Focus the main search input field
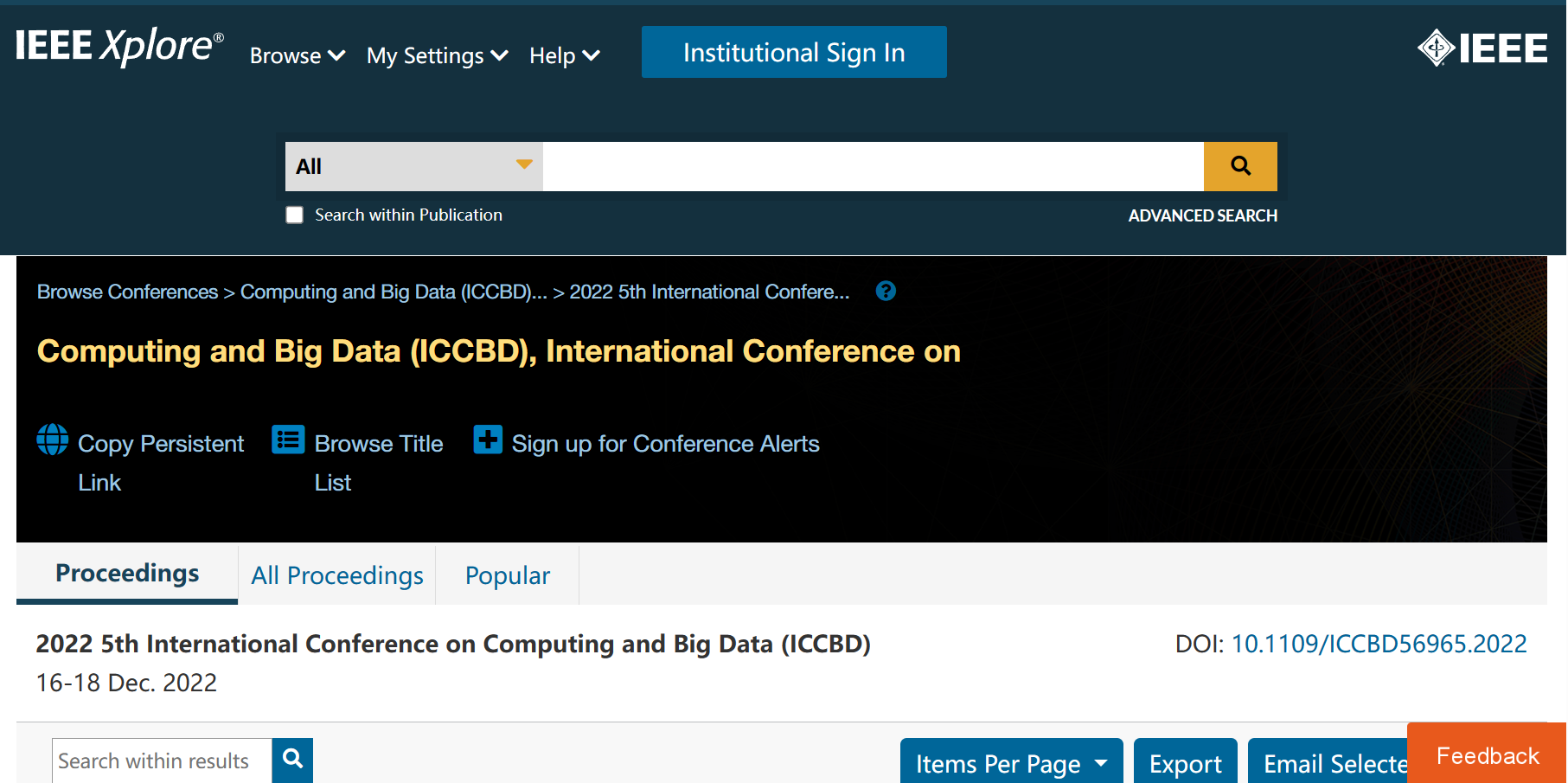1568x783 pixels. tap(874, 166)
